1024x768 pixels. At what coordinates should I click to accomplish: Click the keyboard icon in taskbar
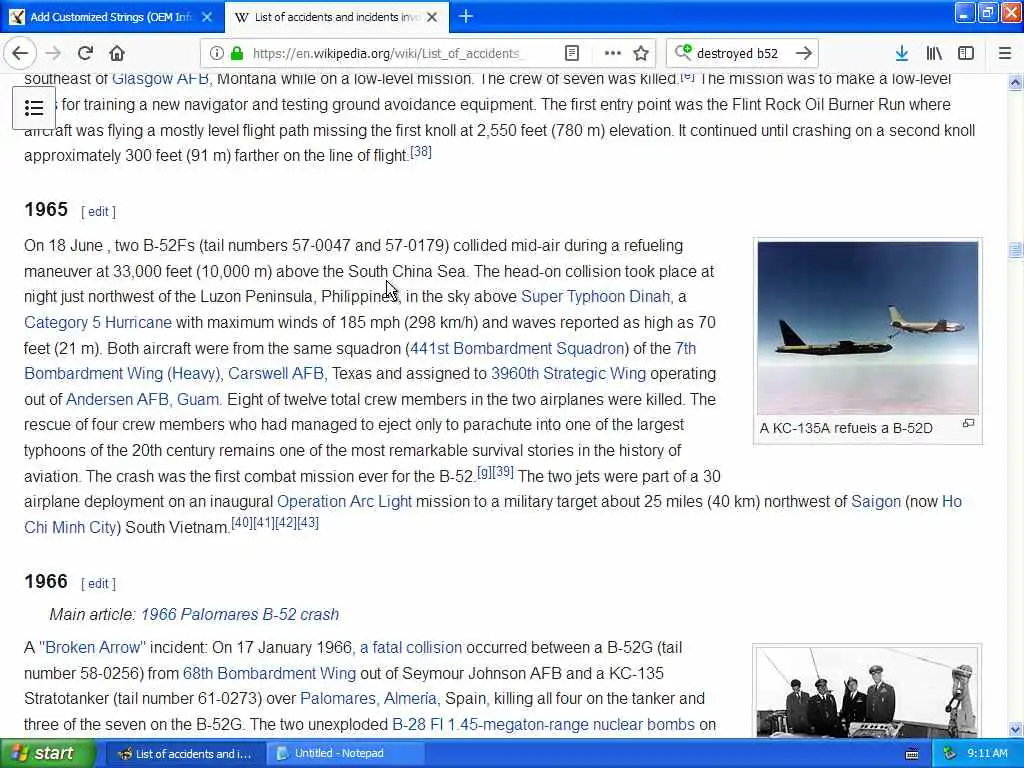[912, 754]
